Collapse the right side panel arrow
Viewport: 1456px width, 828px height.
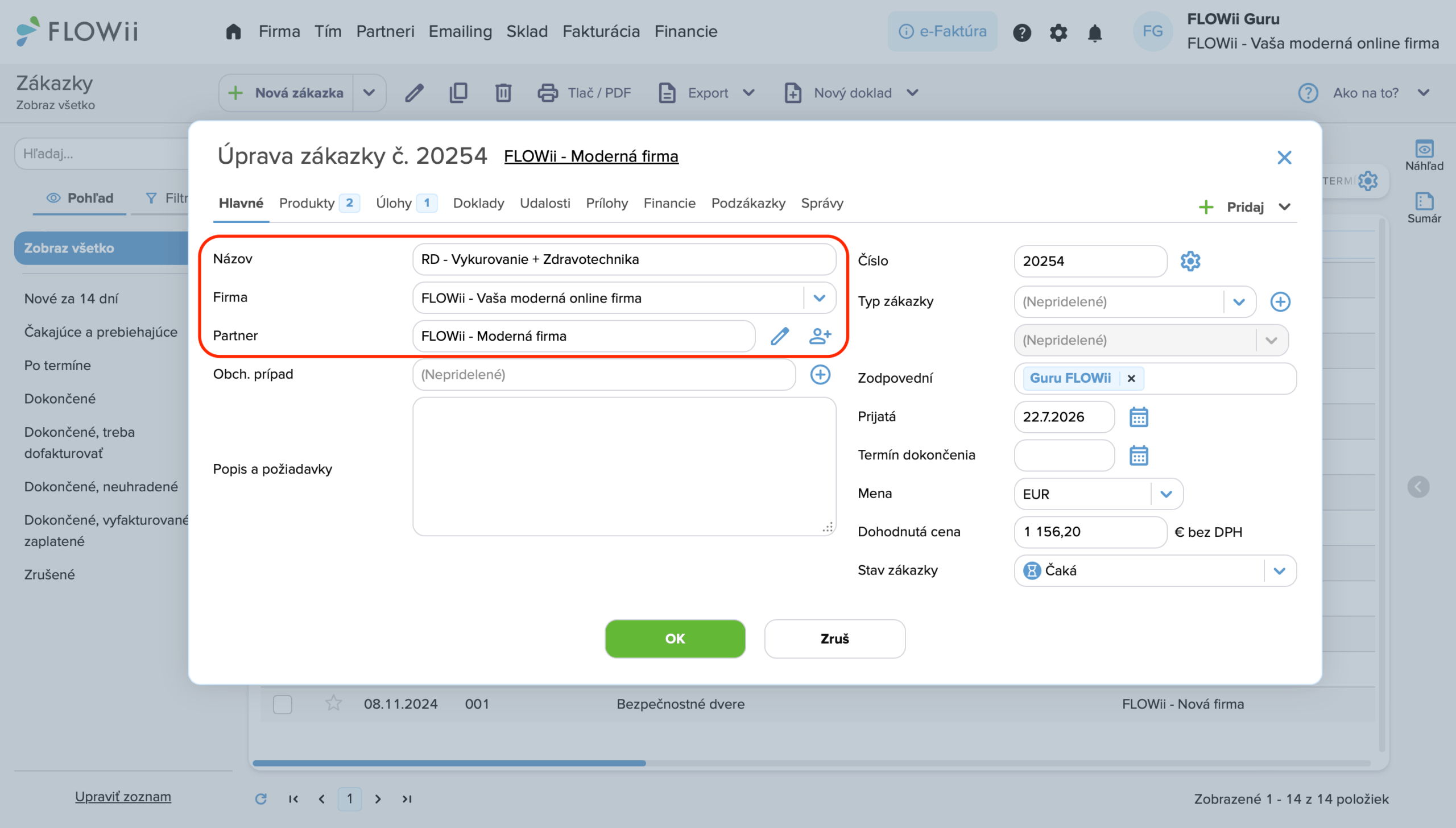[x=1418, y=487]
